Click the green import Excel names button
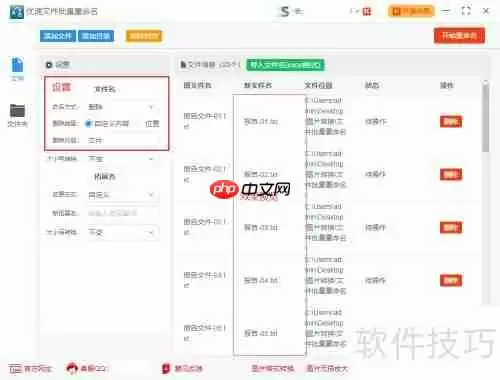The image size is (500, 380). (x=285, y=65)
